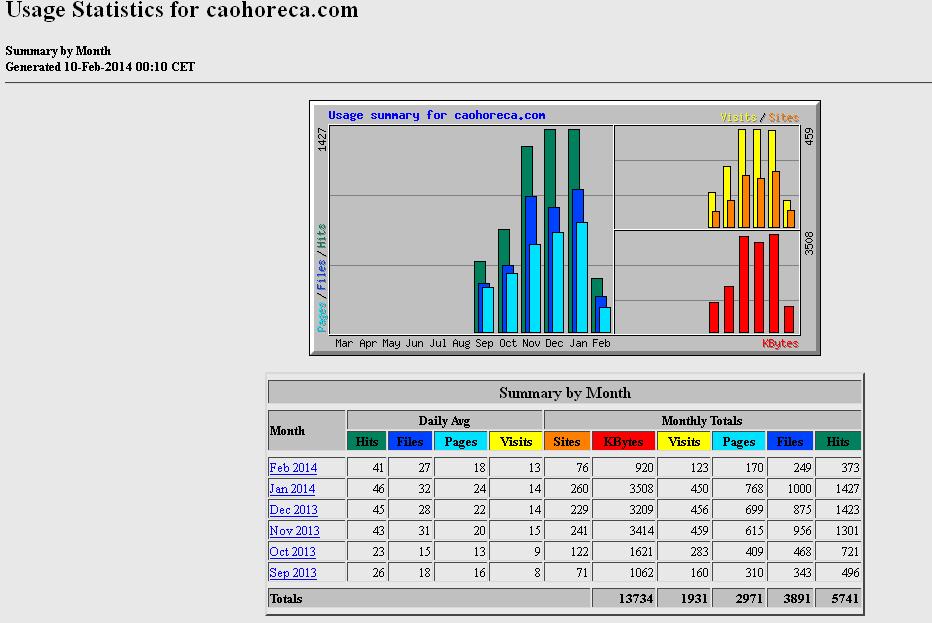Open the Jan 2014 monthly report link

click(292, 489)
